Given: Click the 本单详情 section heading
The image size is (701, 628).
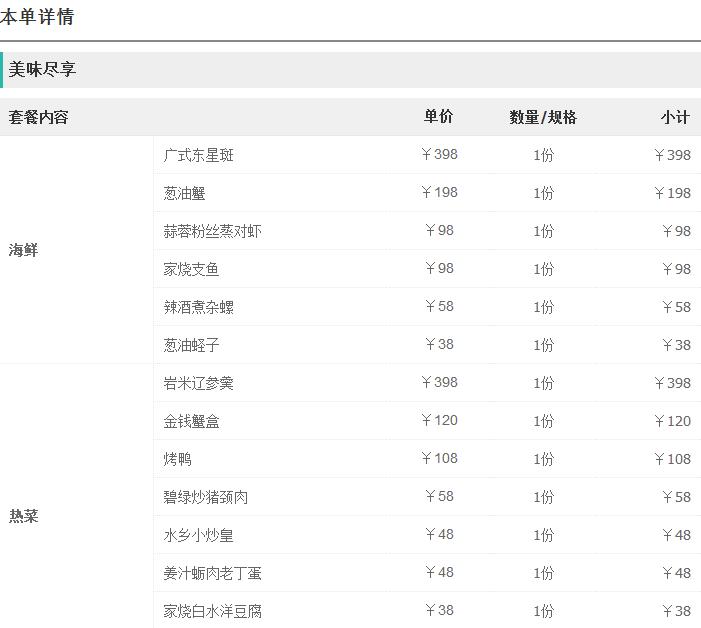Looking at the screenshot, I should pos(37,17).
